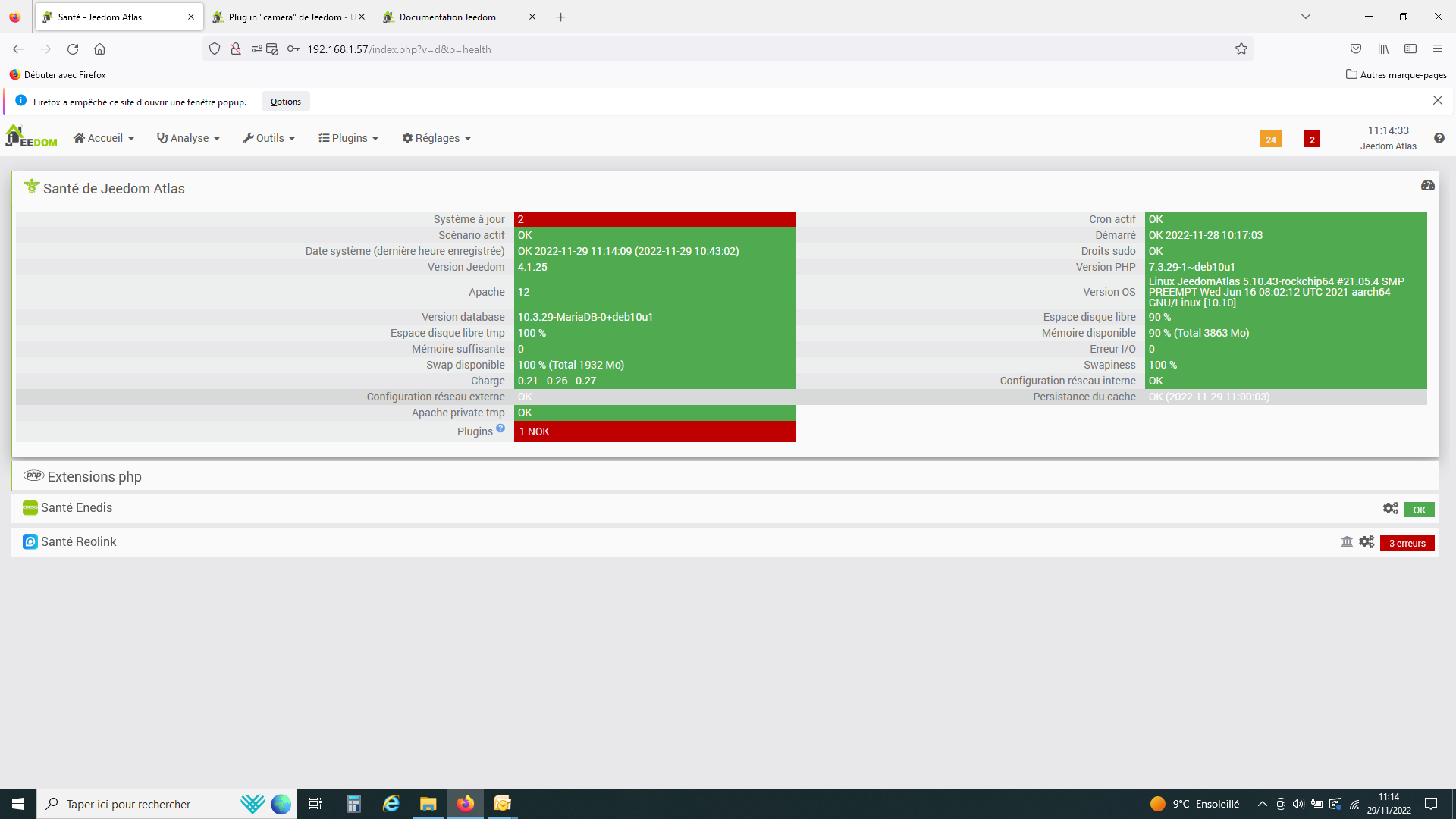Click the Jeedom logo home icon
Screen dimensions: 1456x819
click(x=31, y=137)
